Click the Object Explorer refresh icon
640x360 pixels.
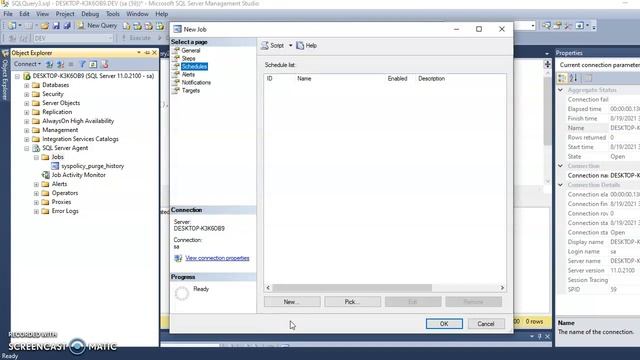click(x=93, y=64)
